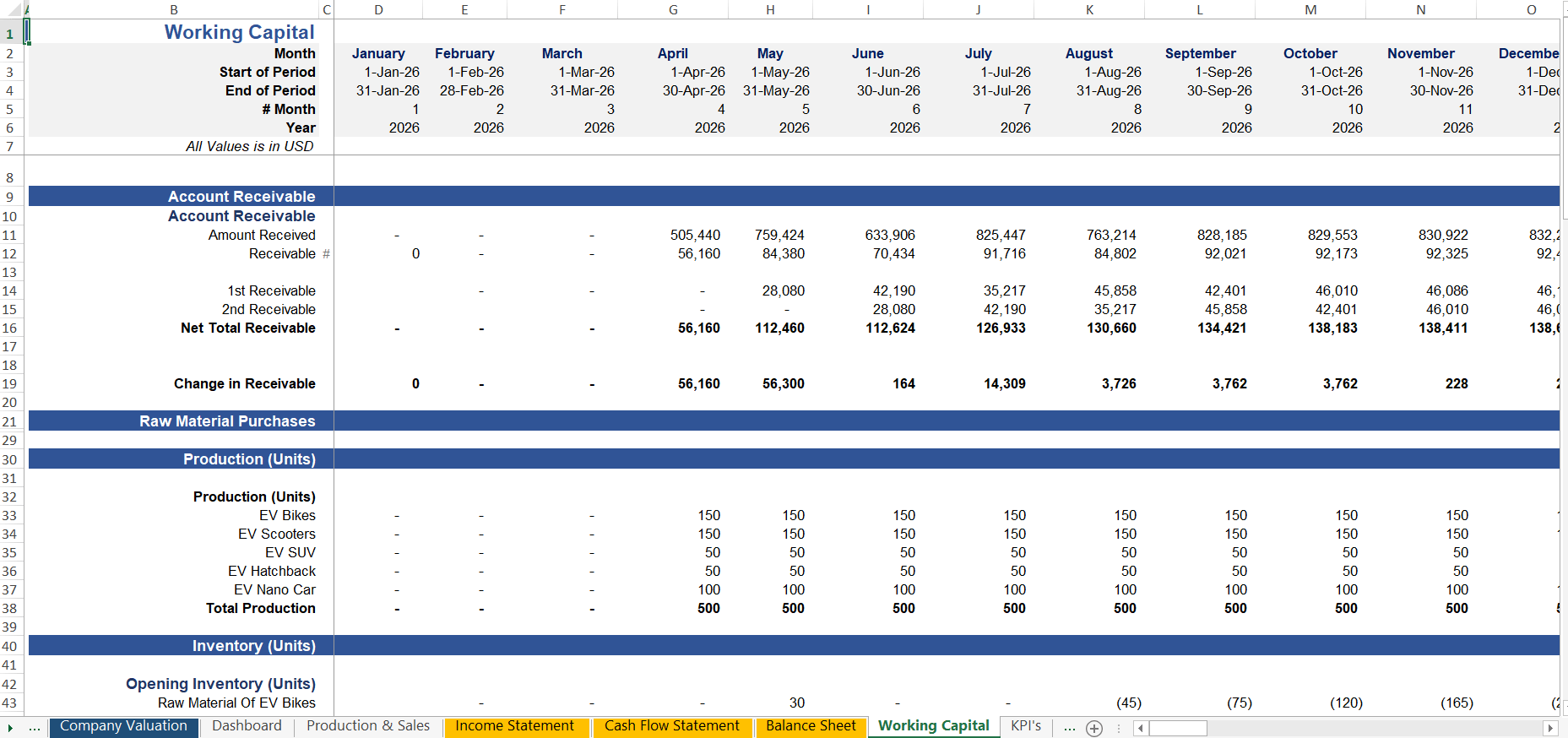Show hidden sheets left of Company Valuation

pos(35,728)
